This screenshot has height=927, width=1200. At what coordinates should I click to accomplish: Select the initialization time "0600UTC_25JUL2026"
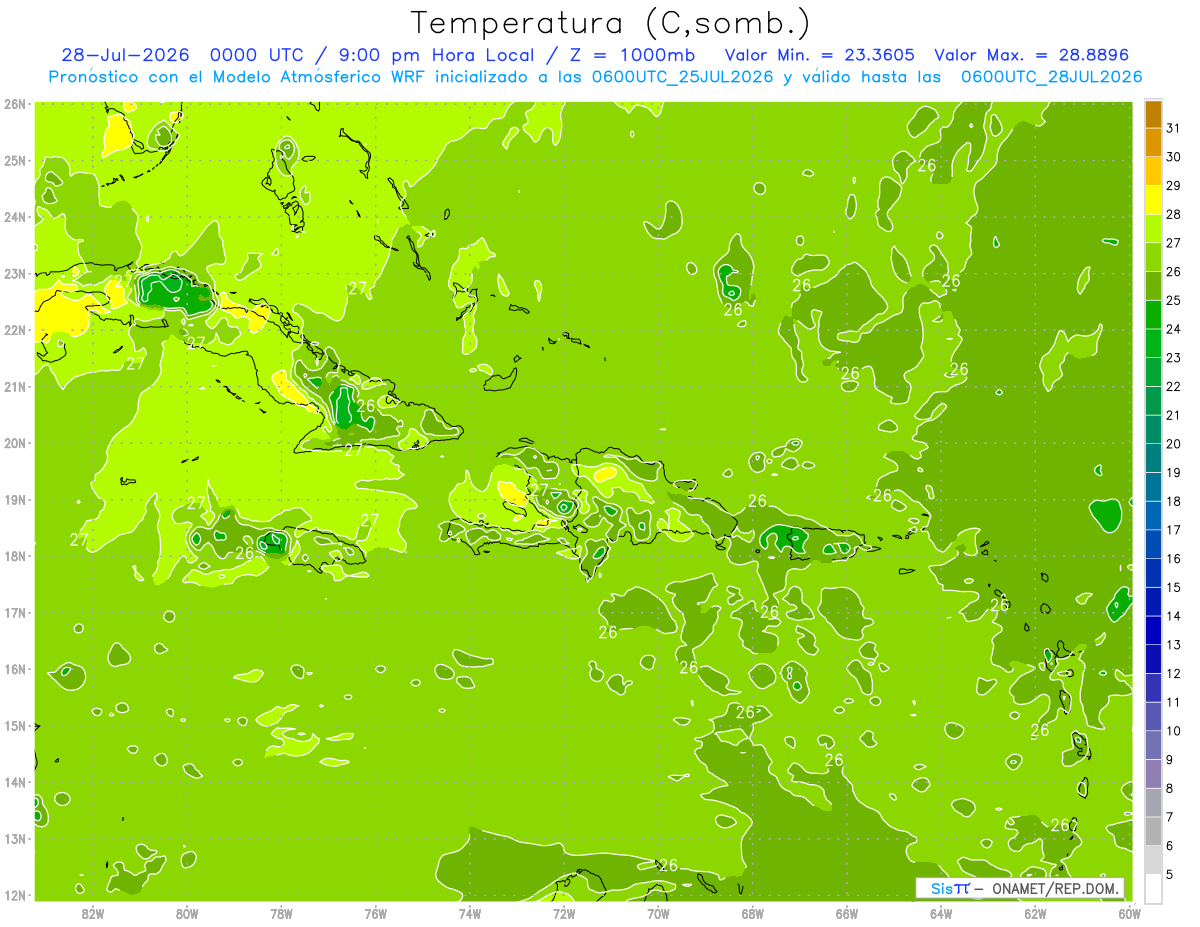[682, 77]
